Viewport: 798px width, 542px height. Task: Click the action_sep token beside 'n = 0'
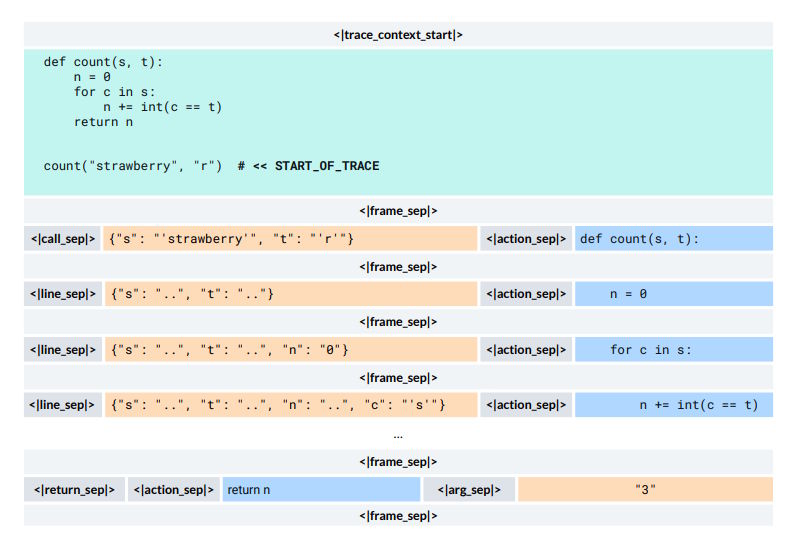(526, 294)
